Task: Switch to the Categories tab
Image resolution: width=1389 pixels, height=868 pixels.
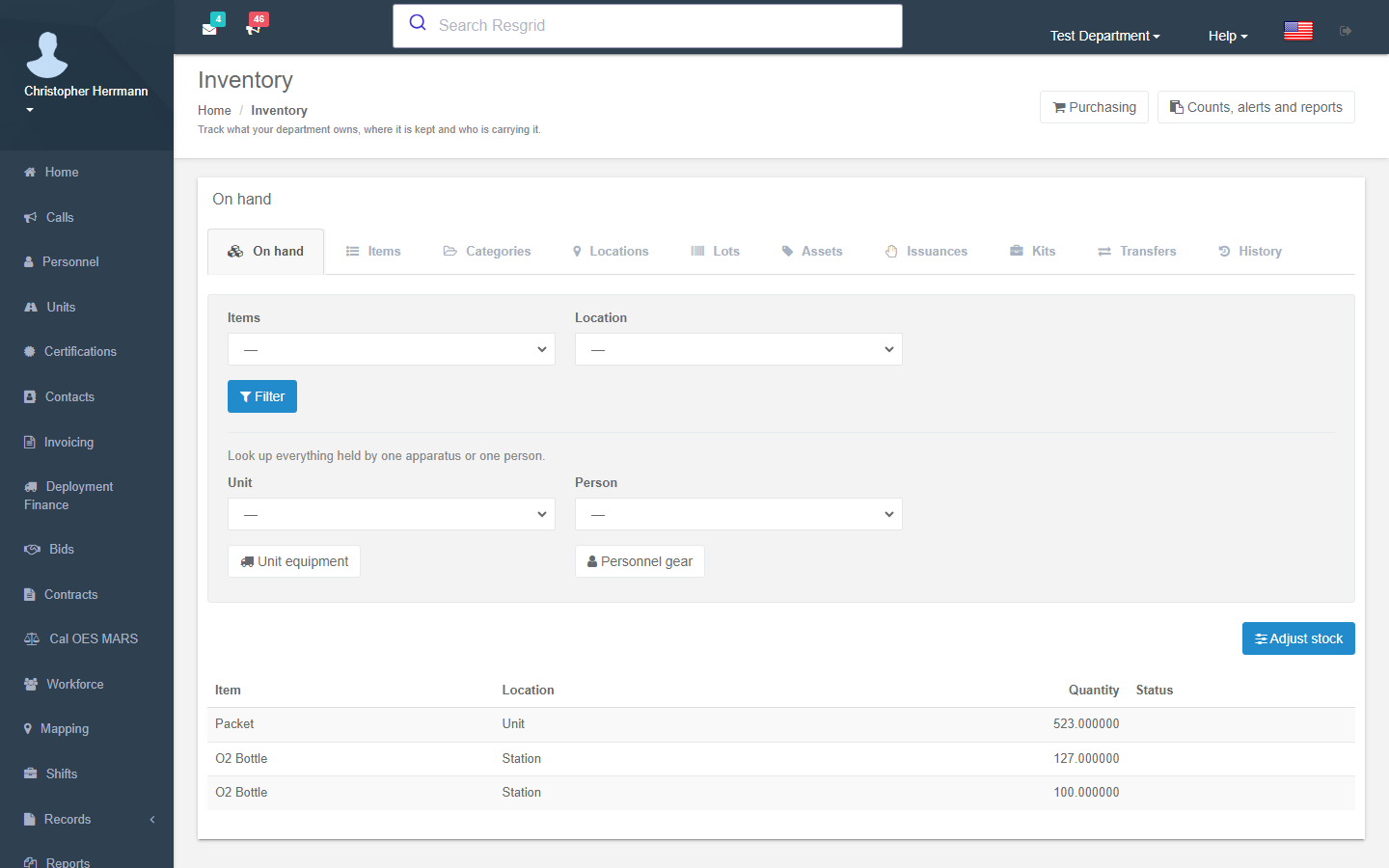Action: (x=487, y=251)
